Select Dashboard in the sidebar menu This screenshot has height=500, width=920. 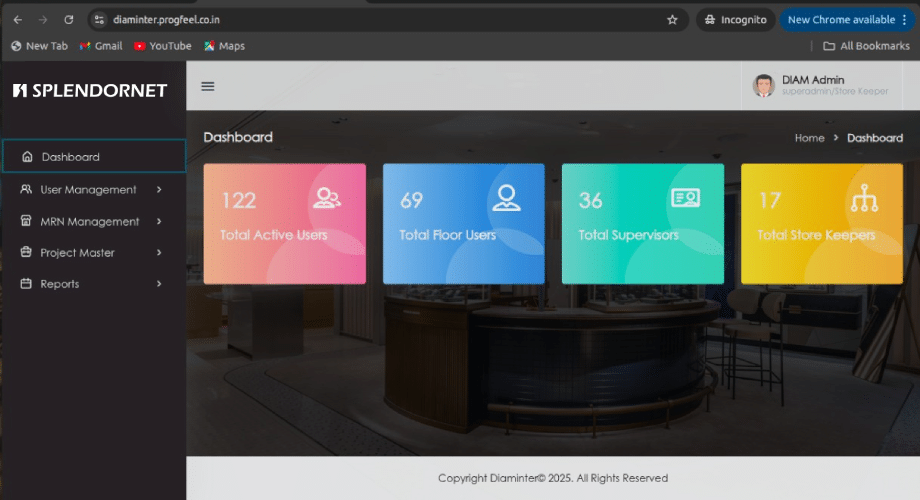click(x=70, y=157)
